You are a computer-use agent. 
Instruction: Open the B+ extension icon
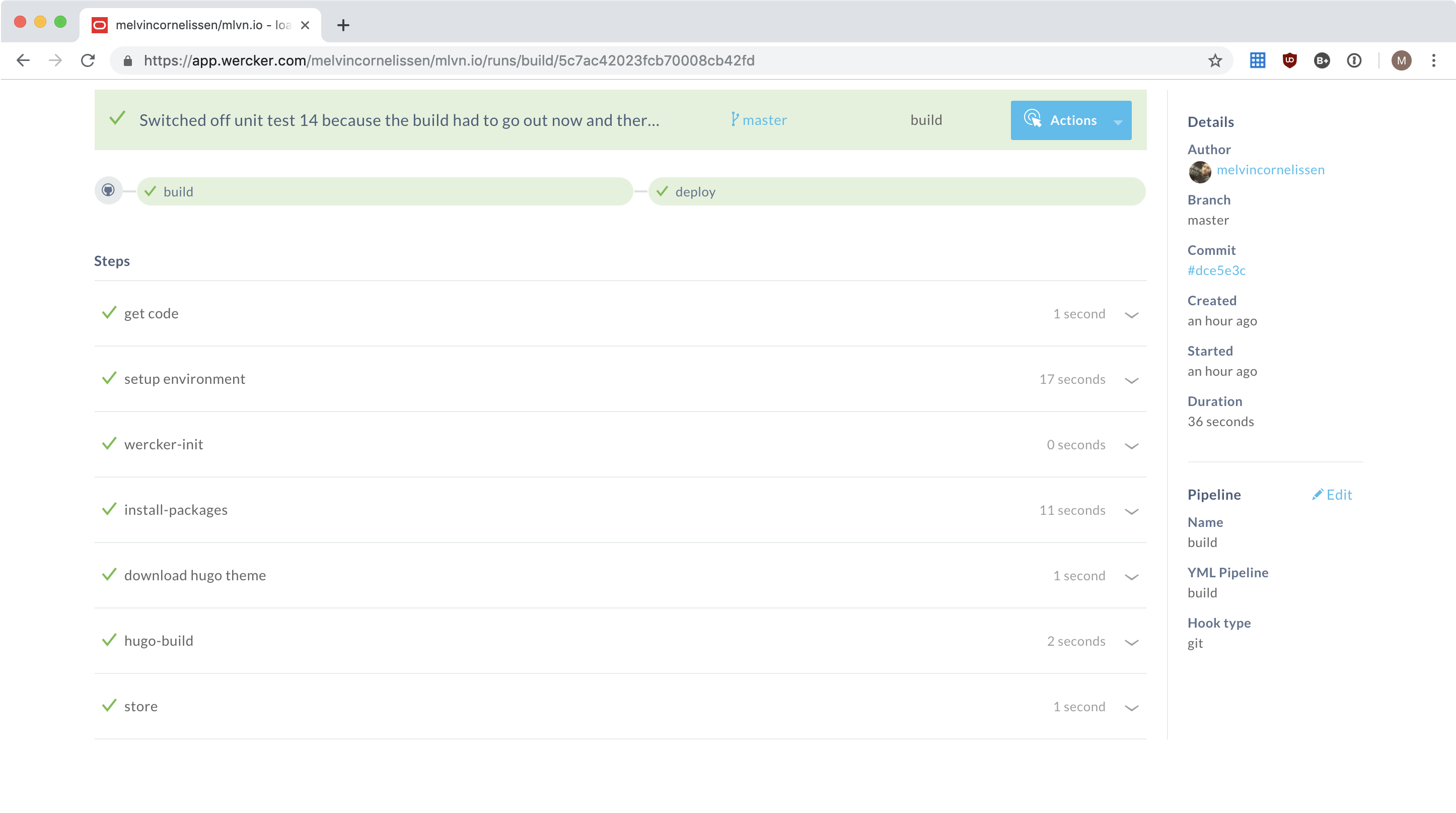[1322, 60]
